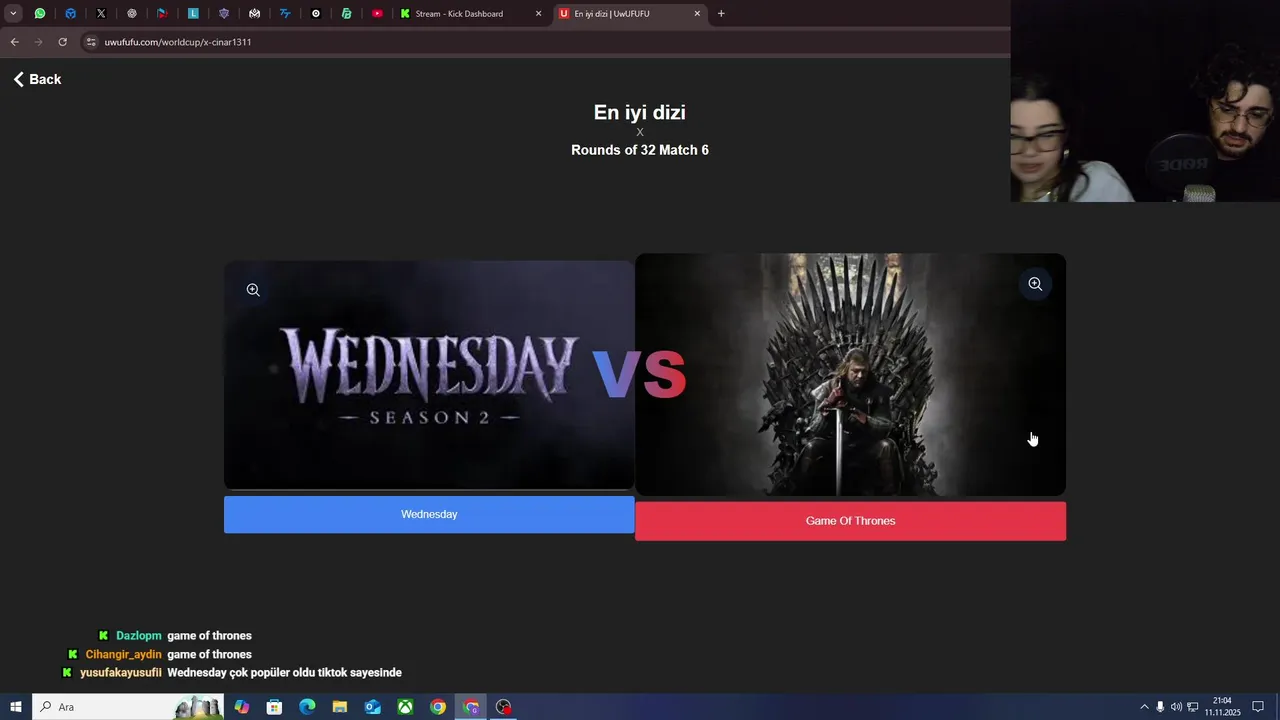
Task: Open Microsoft Edge from taskbar
Action: (x=307, y=707)
